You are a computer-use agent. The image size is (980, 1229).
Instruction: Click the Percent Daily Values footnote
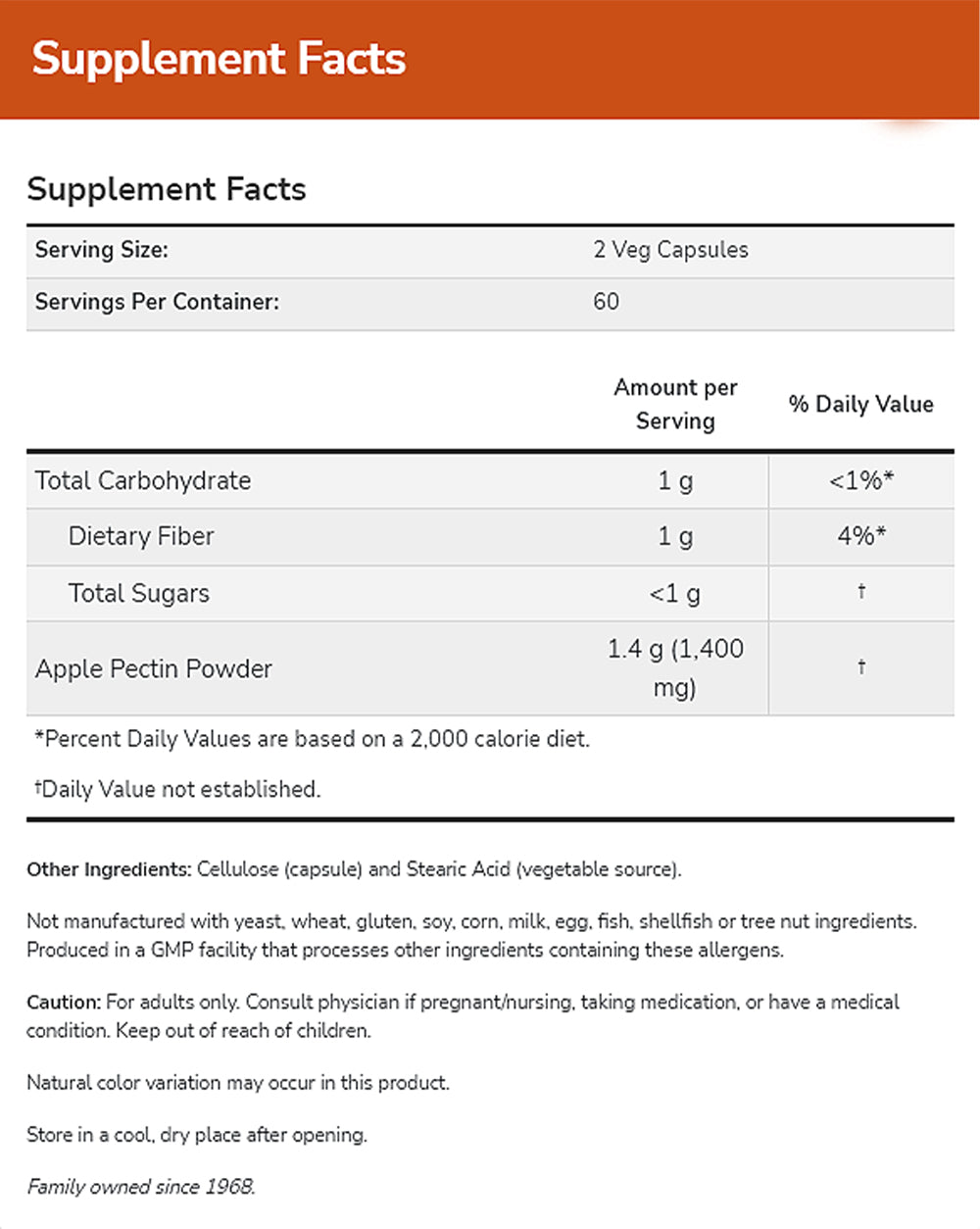click(x=312, y=739)
